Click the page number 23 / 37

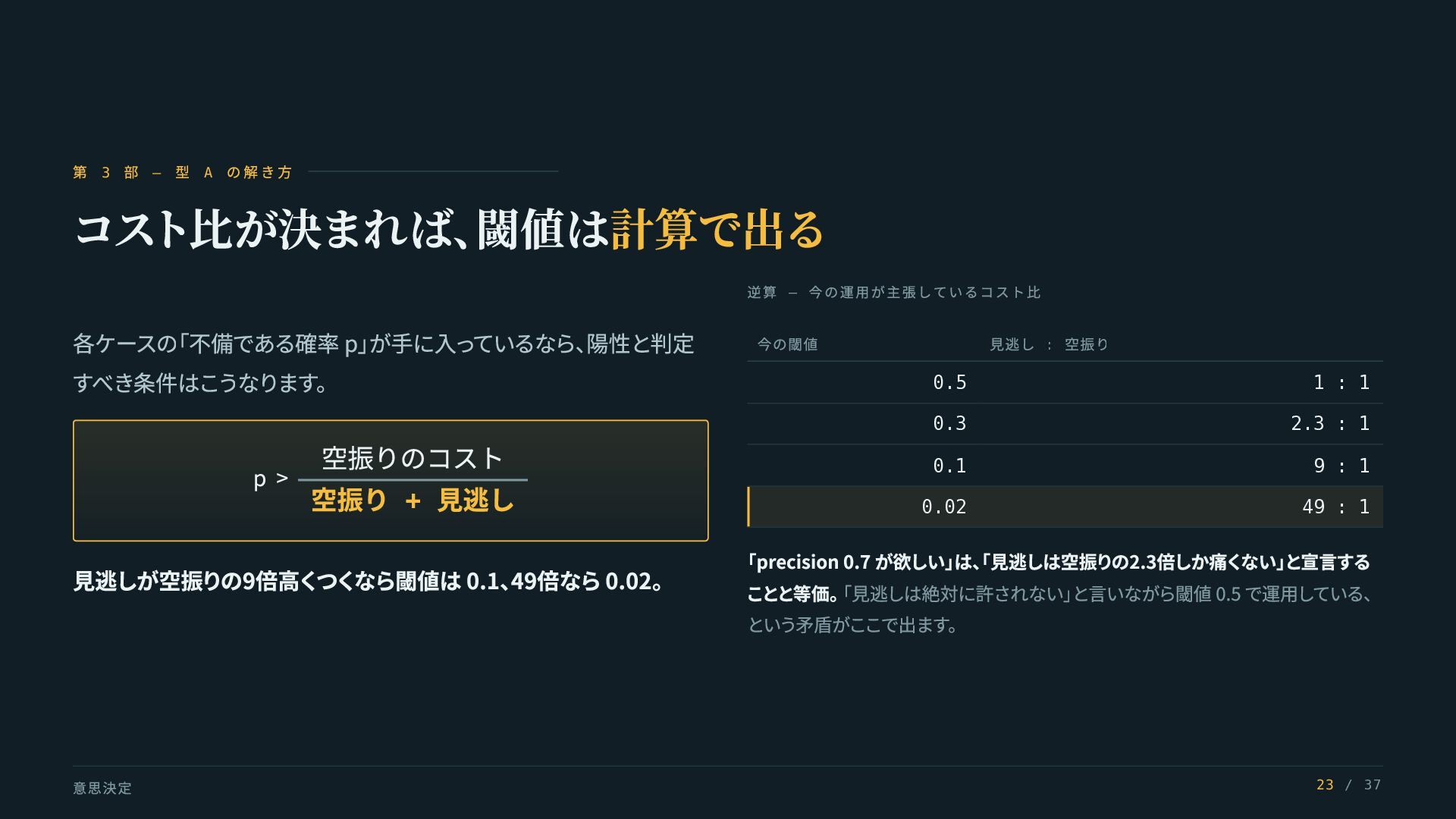pyautogui.click(x=1348, y=785)
